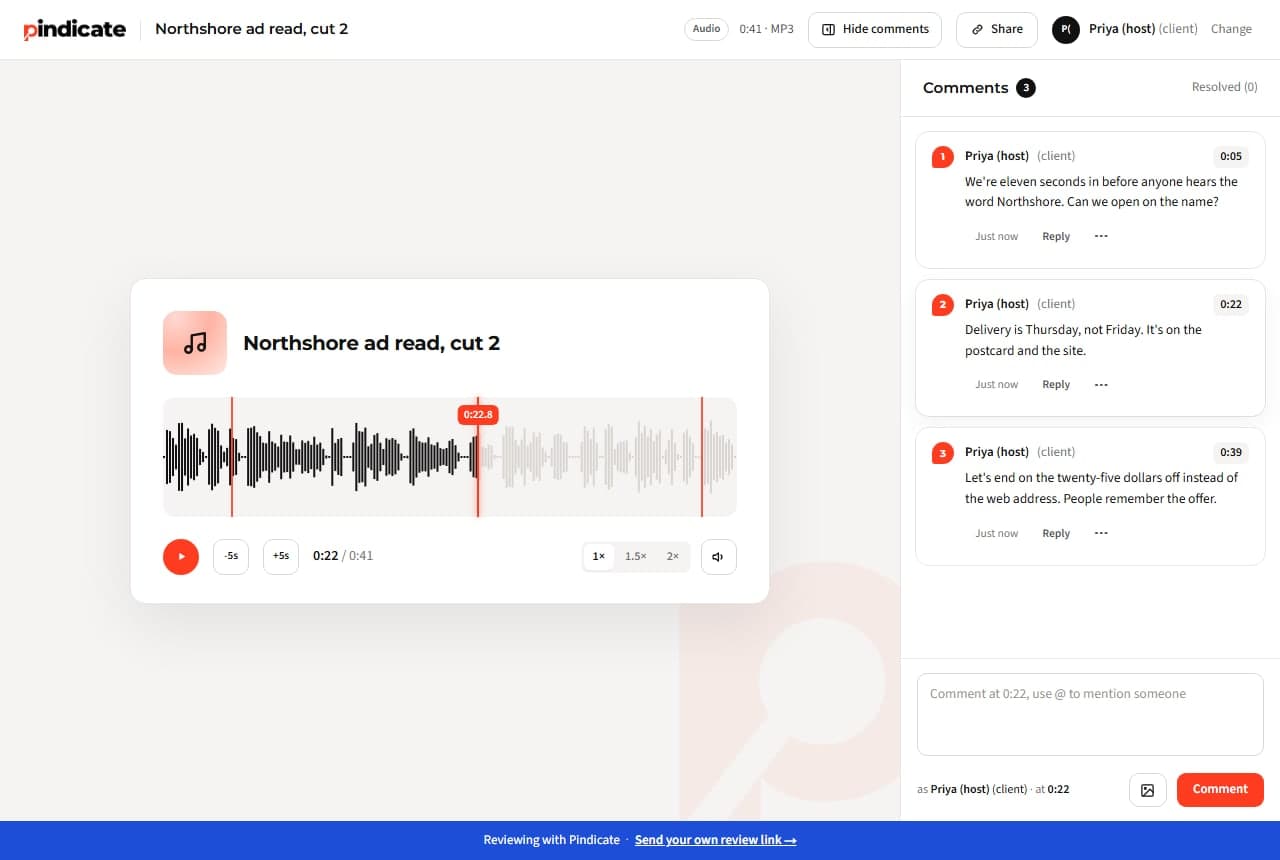
Task: Click the Priya avatar circle in header
Action: [x=1066, y=29]
